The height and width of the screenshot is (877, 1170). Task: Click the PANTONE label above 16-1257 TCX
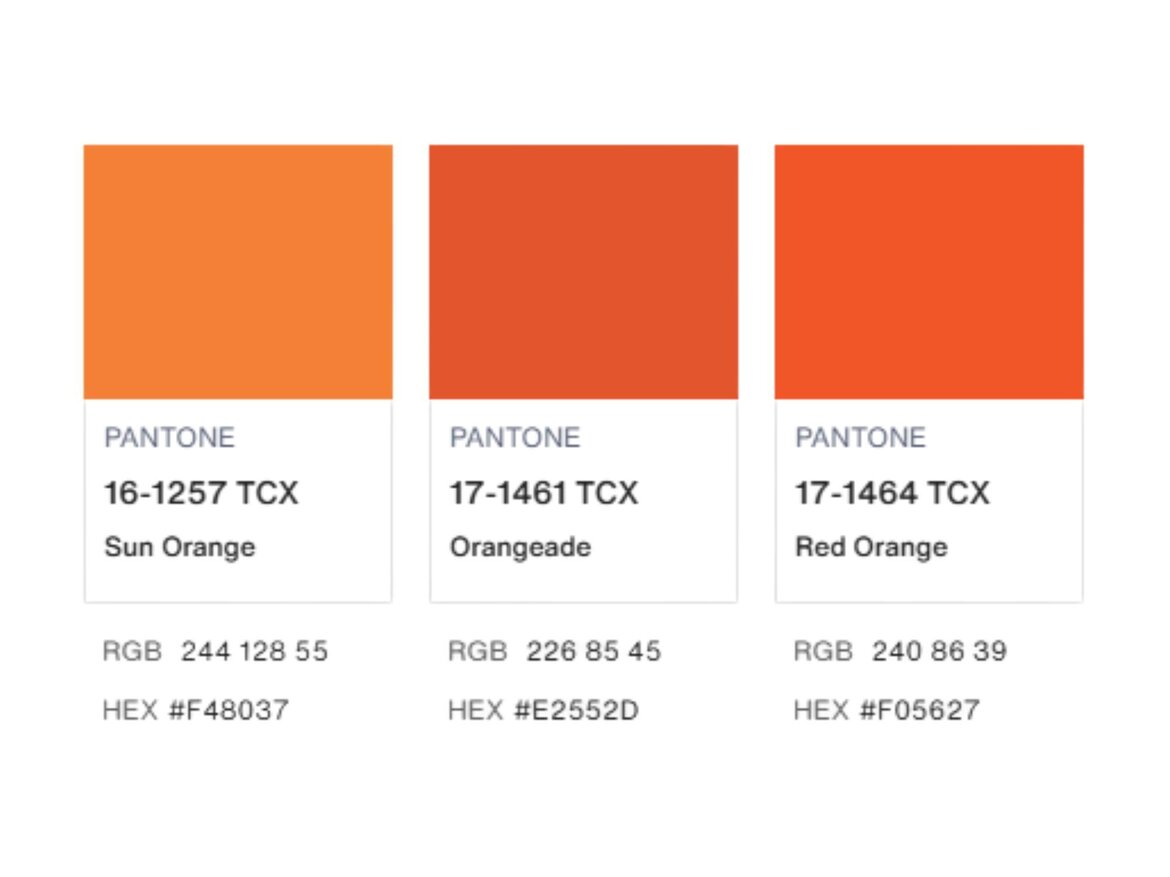pyautogui.click(x=170, y=438)
